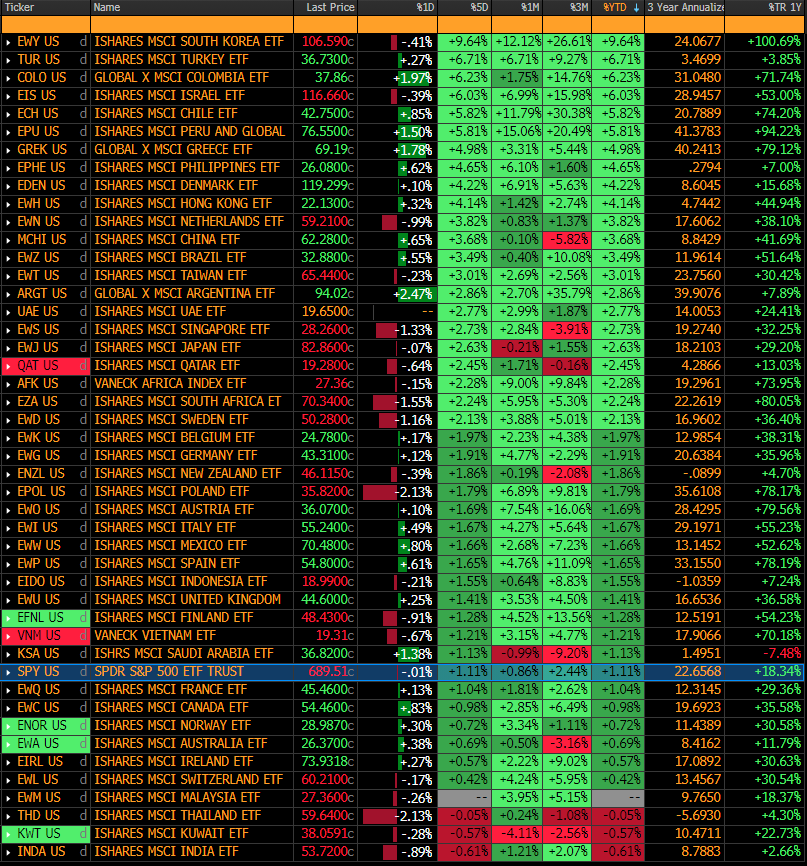Sort by the Last Price column header
The height and width of the screenshot is (866, 807).
point(325,7)
